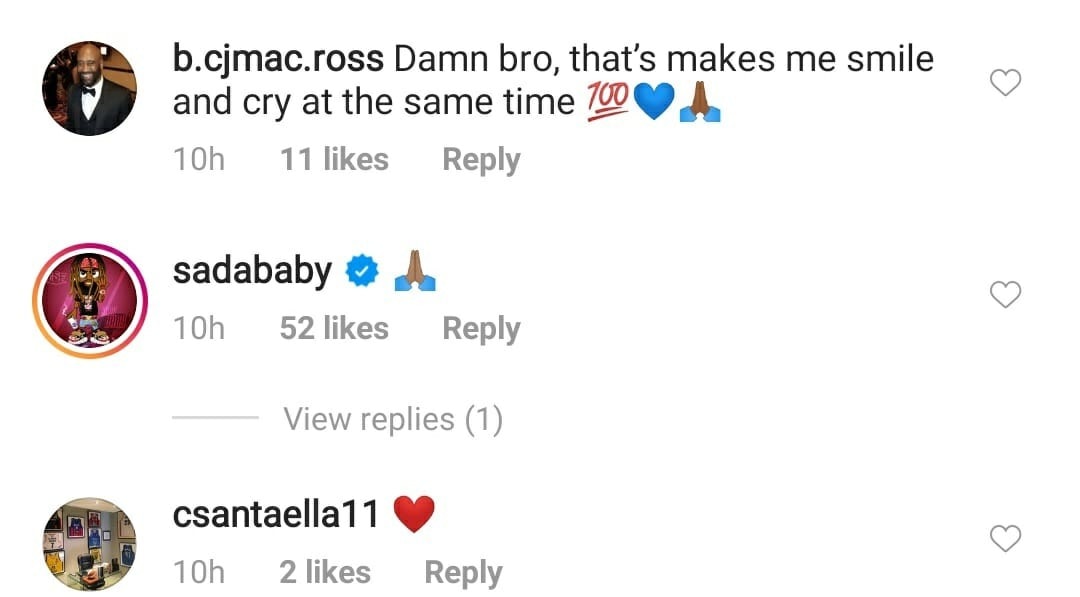
Task: View the 11 likes on first comment
Action: (x=334, y=159)
